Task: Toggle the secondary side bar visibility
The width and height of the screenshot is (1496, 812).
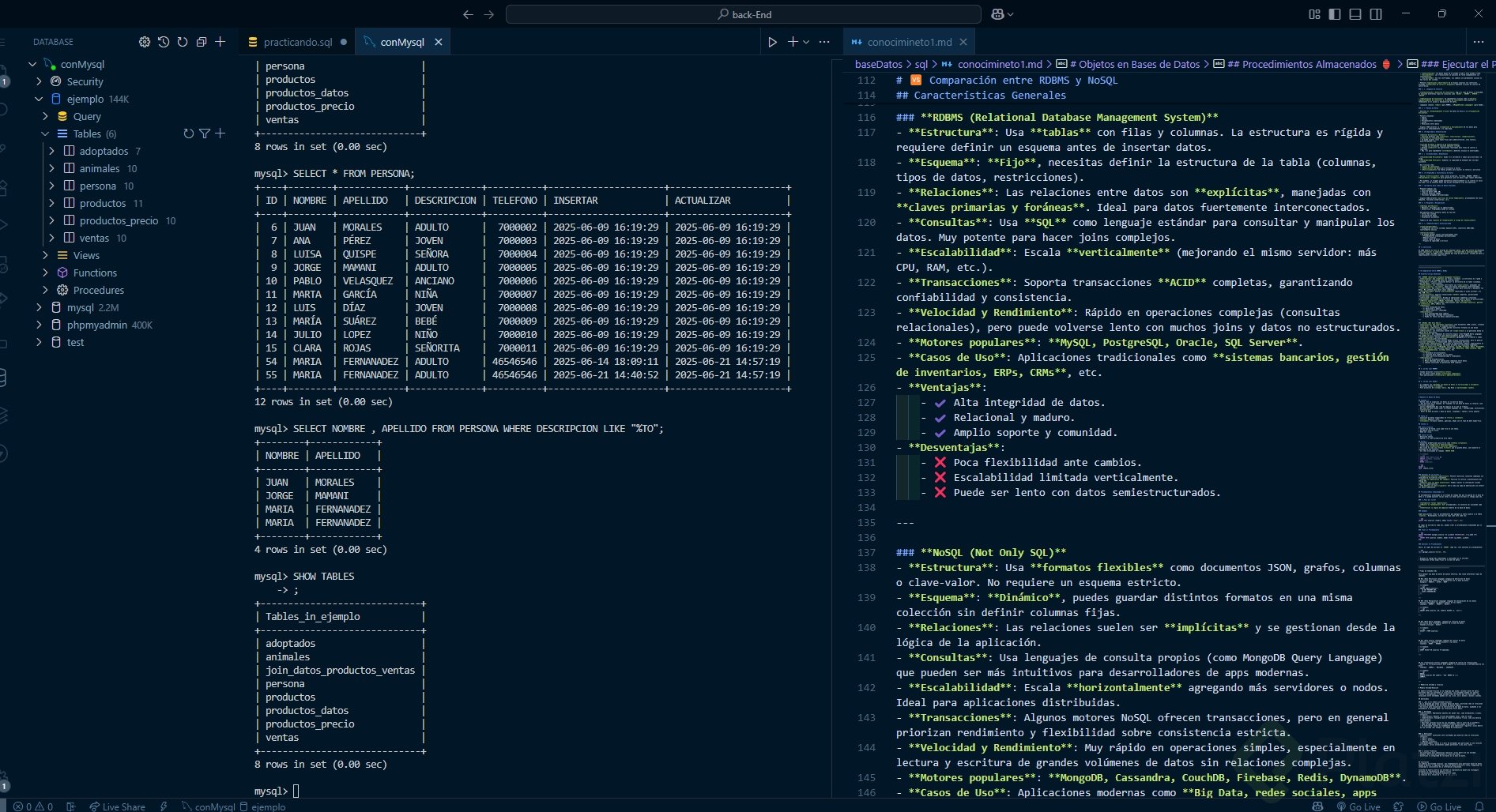Action: coord(1376,14)
